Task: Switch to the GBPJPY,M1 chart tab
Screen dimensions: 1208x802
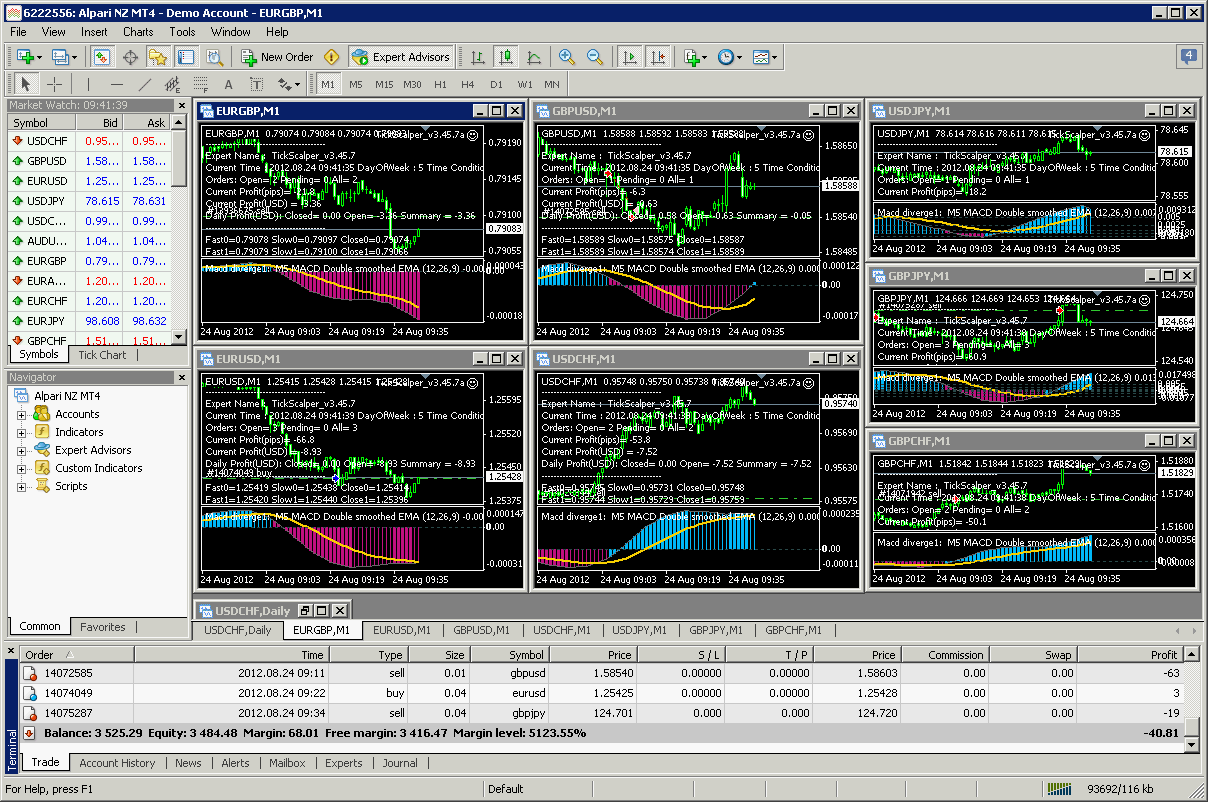Action: pos(717,630)
